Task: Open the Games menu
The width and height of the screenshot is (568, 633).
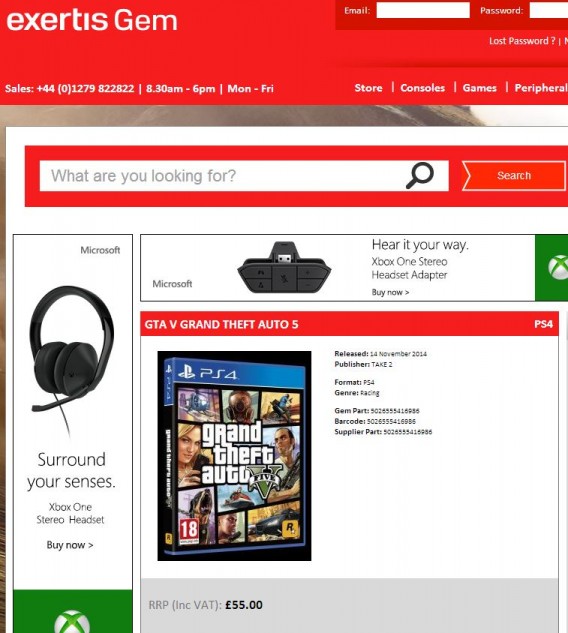Action: (x=479, y=88)
